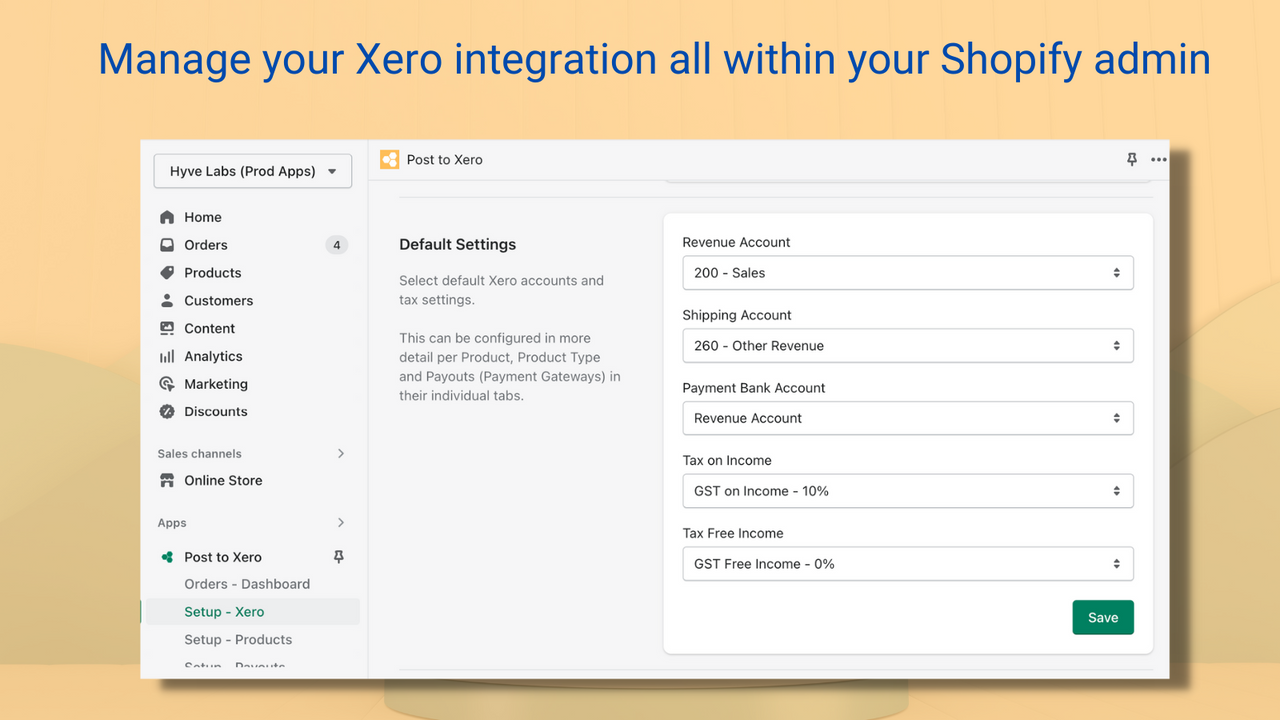
Task: Click the Apps section label
Action: (172, 523)
